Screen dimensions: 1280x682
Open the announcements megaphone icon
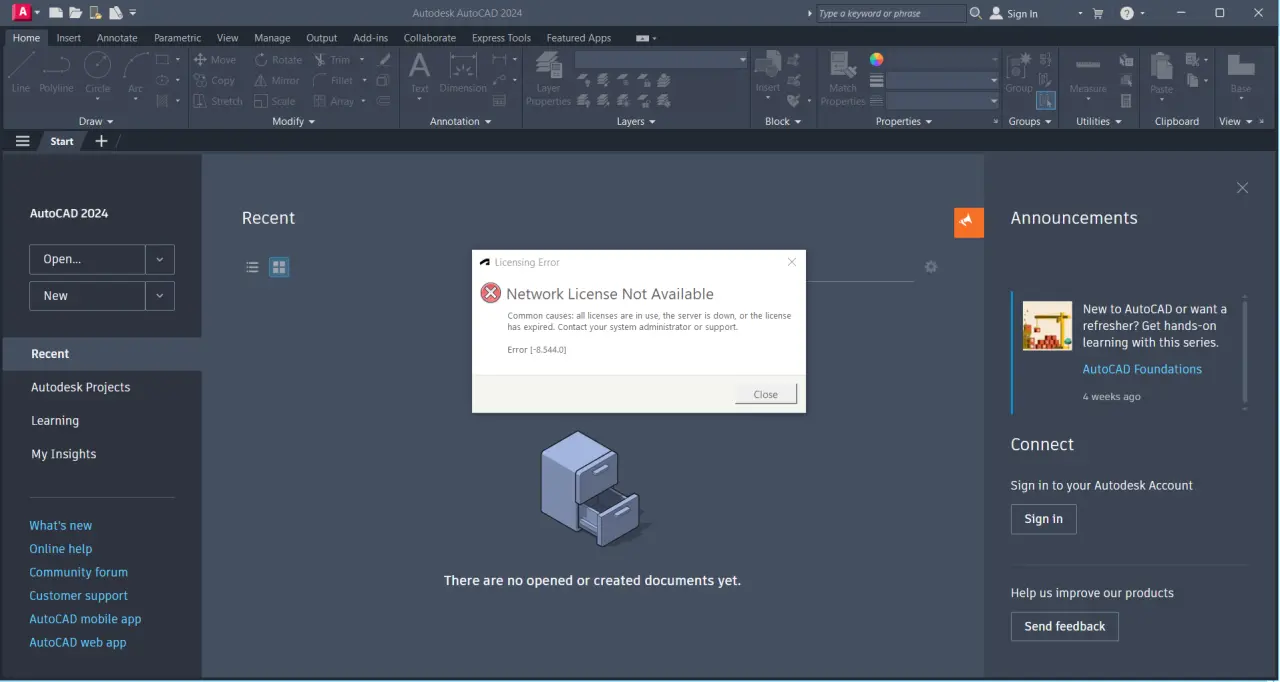969,222
